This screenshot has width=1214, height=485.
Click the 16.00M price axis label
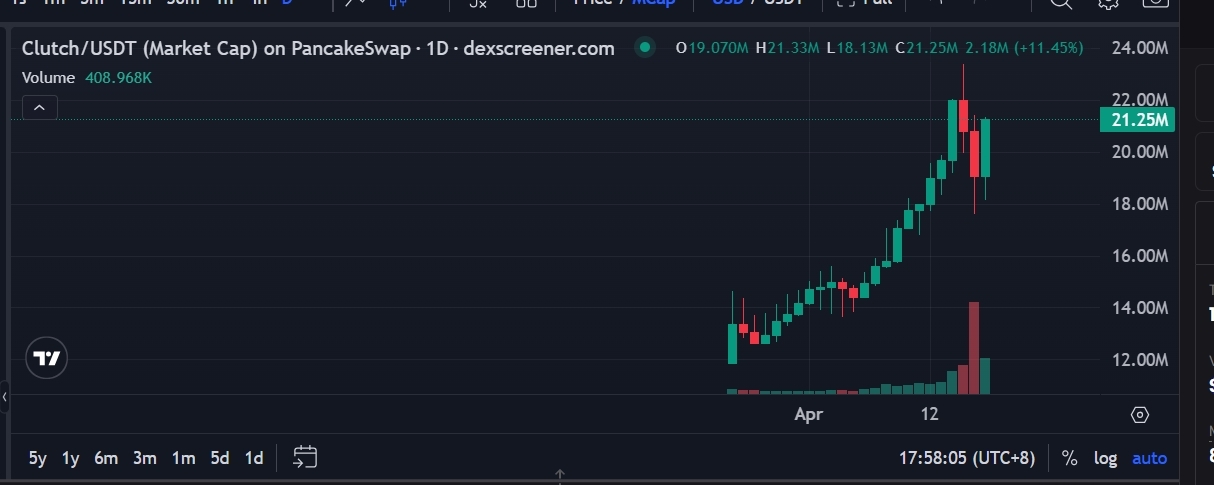[1140, 256]
